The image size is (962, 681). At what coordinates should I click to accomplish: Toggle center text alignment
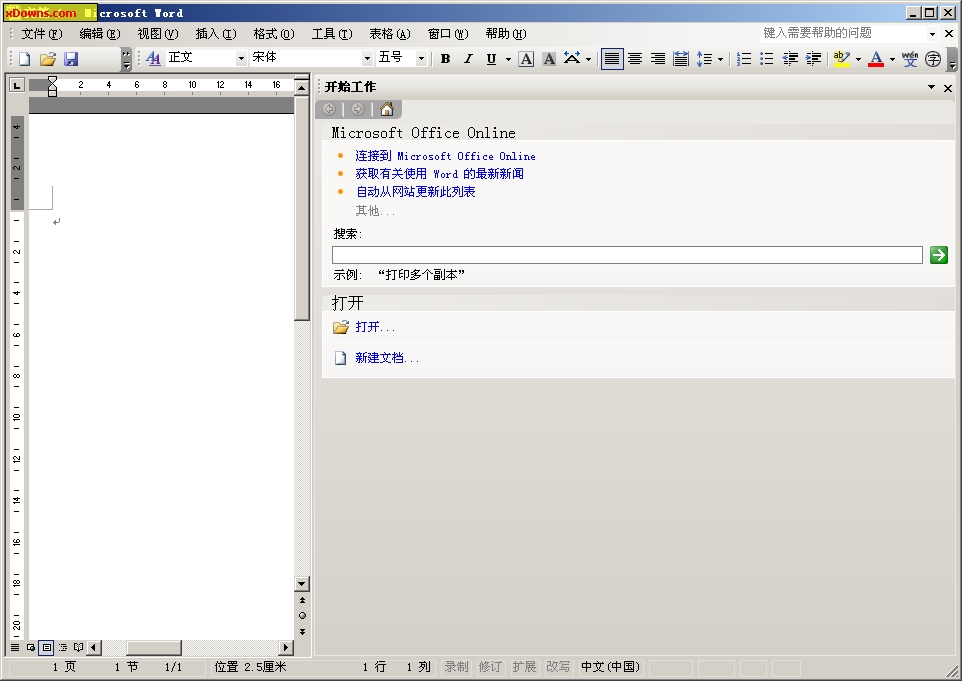(x=635, y=59)
